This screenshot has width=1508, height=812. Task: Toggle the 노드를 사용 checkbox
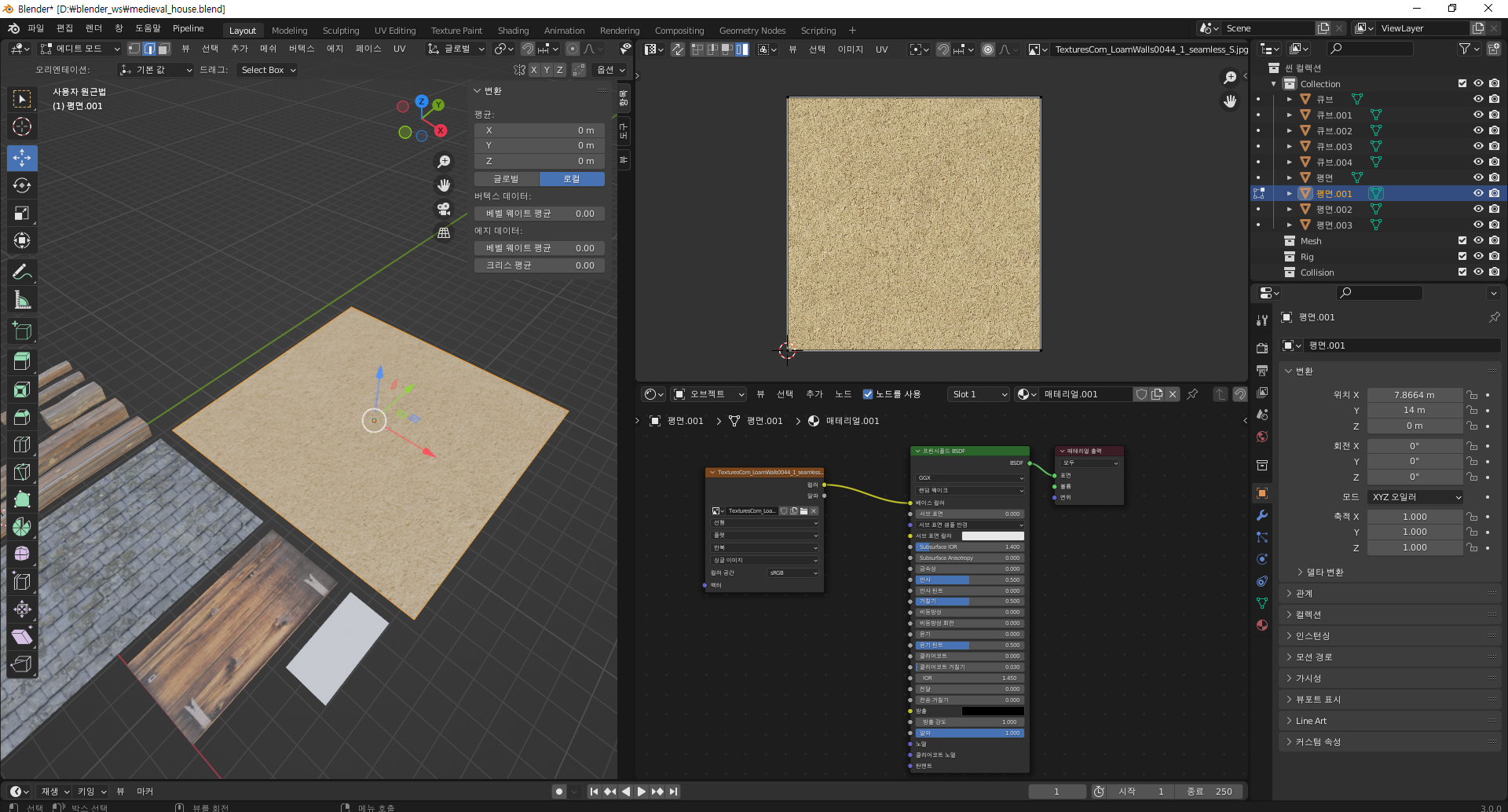(x=868, y=394)
